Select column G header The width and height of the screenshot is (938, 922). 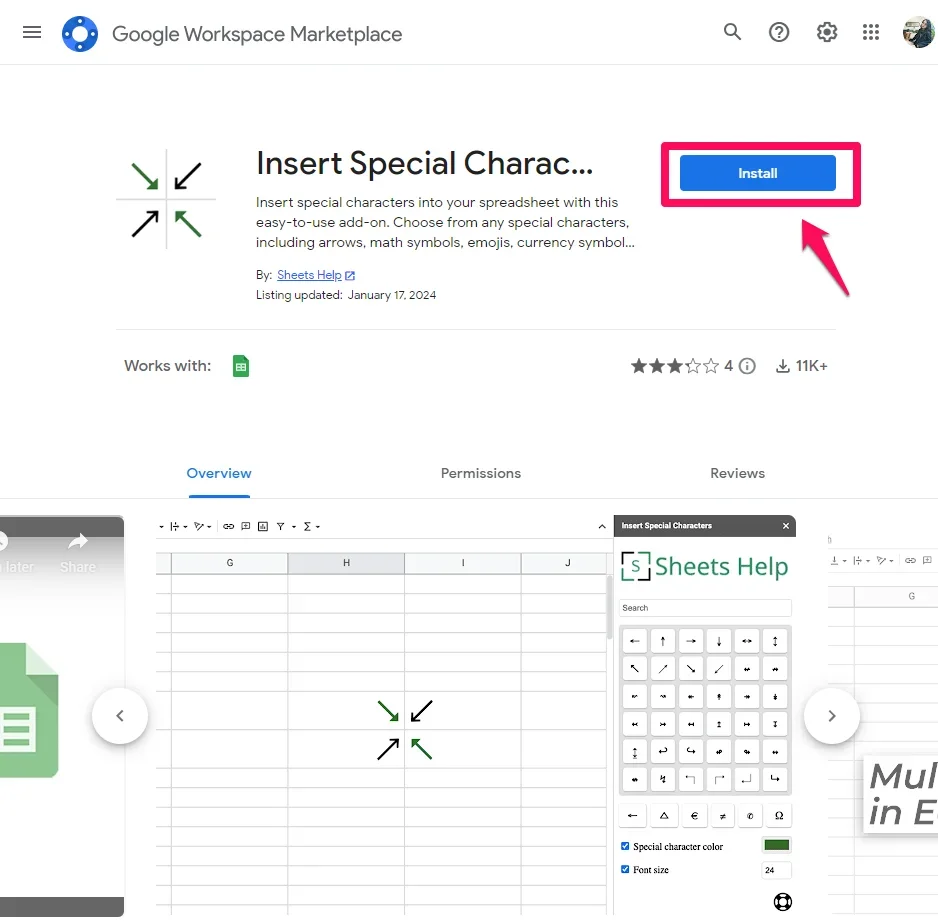230,563
